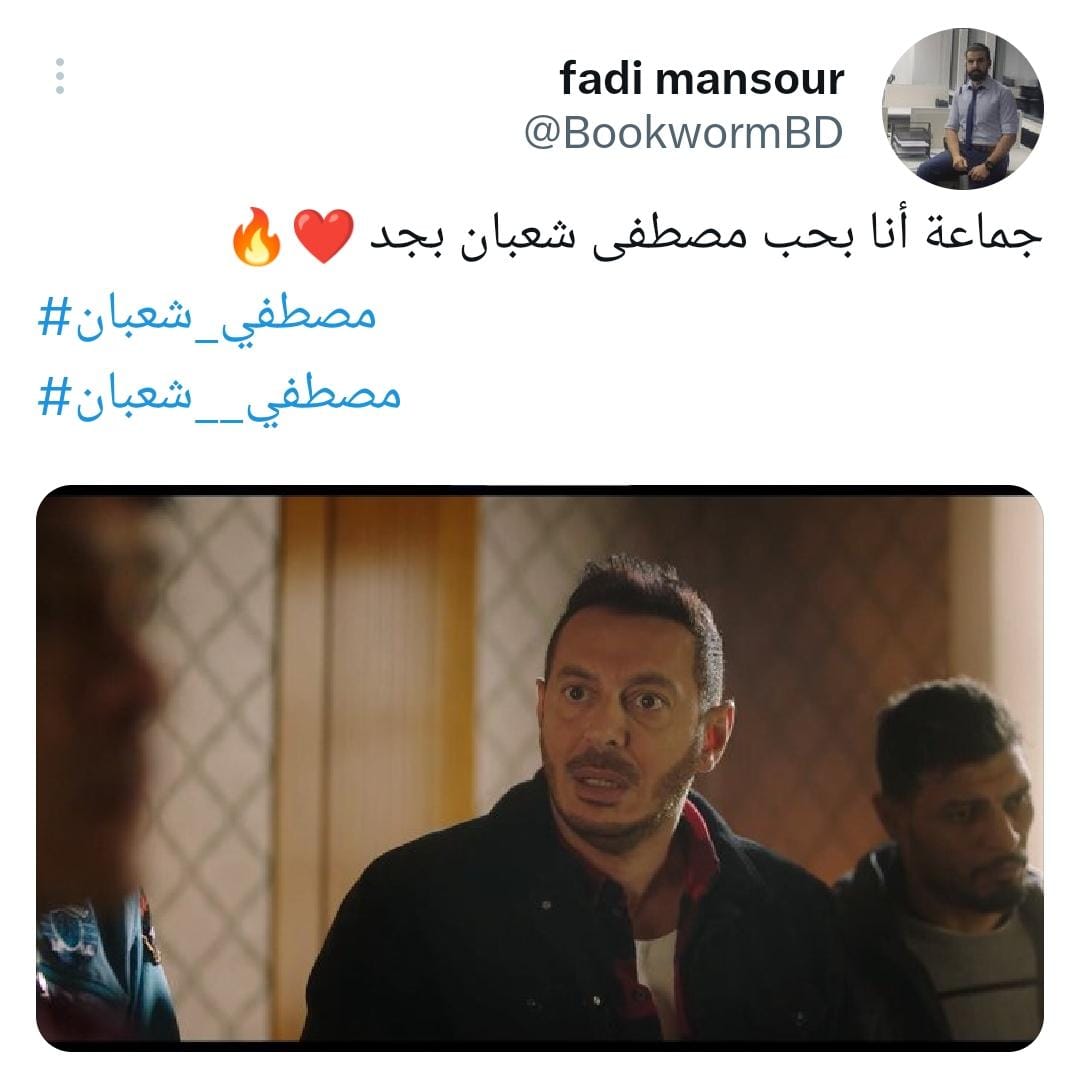Viewport: 1080px width, 1075px height.
Task: Tap the # symbol of the first hashtag
Action: [55, 317]
